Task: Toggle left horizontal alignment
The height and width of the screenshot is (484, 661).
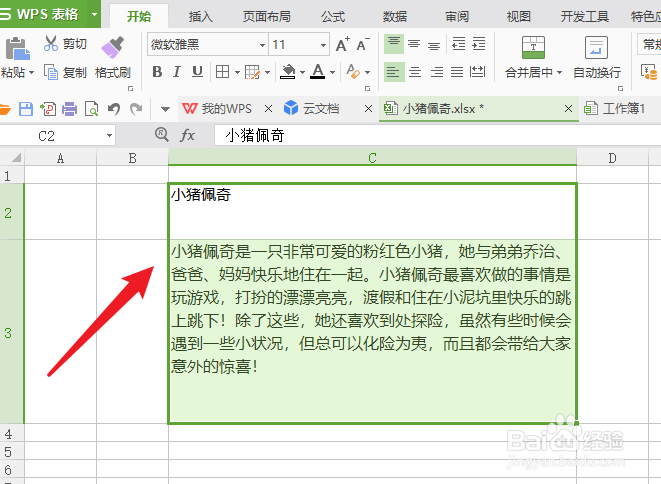Action: coord(394,72)
